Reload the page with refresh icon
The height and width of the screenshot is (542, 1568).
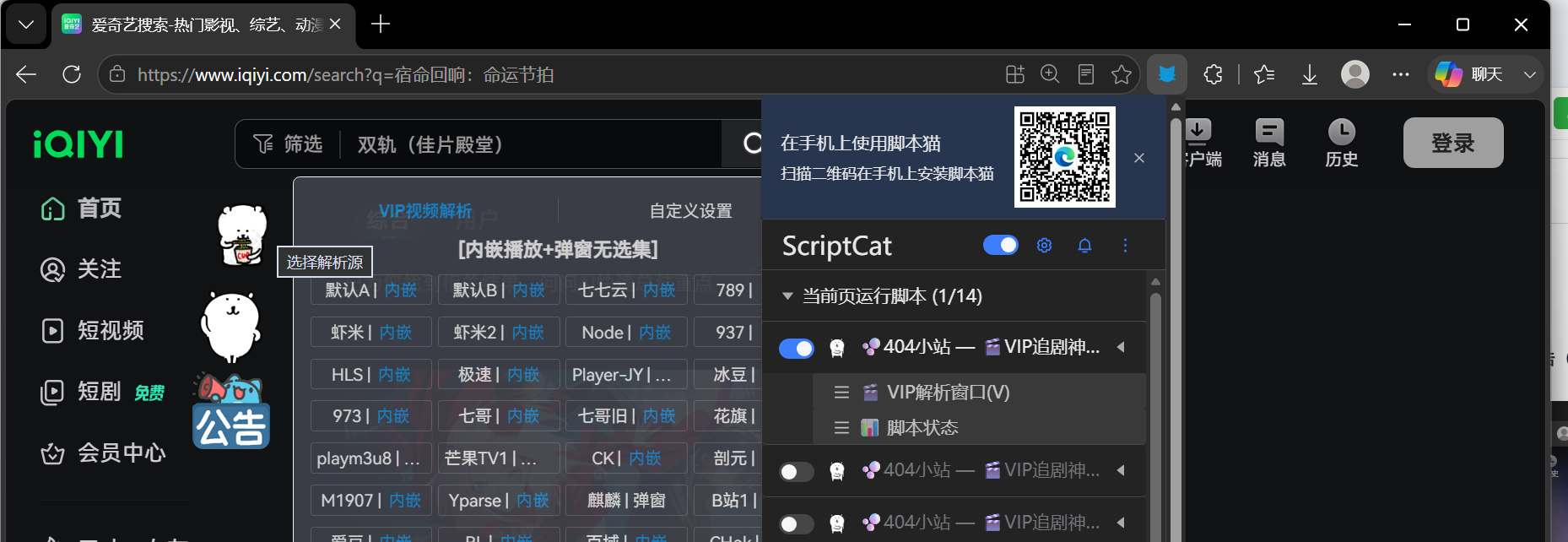click(72, 74)
